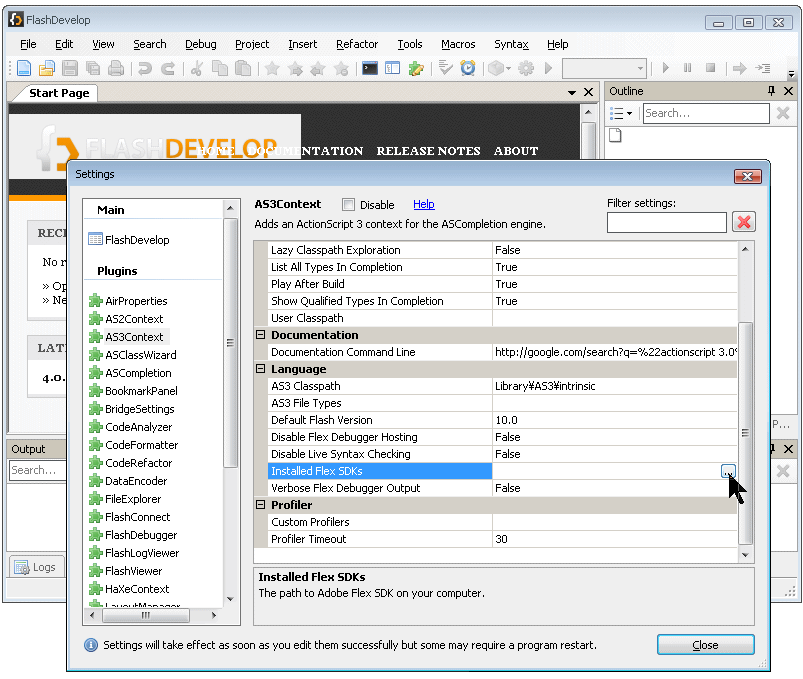Click the first star bookmark icon

(x=272, y=68)
